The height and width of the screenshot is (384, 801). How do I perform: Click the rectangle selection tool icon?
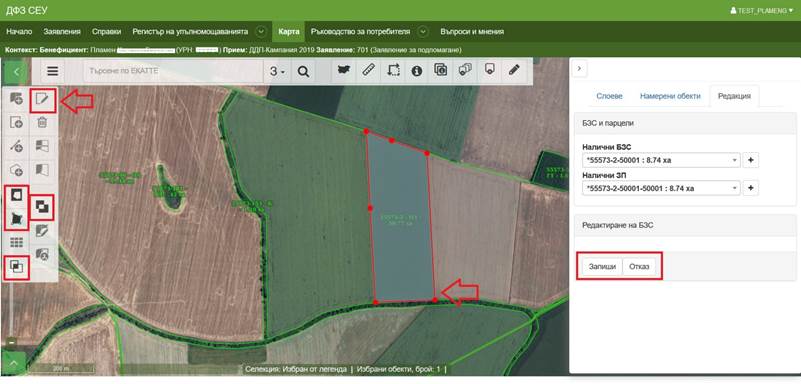coord(392,71)
